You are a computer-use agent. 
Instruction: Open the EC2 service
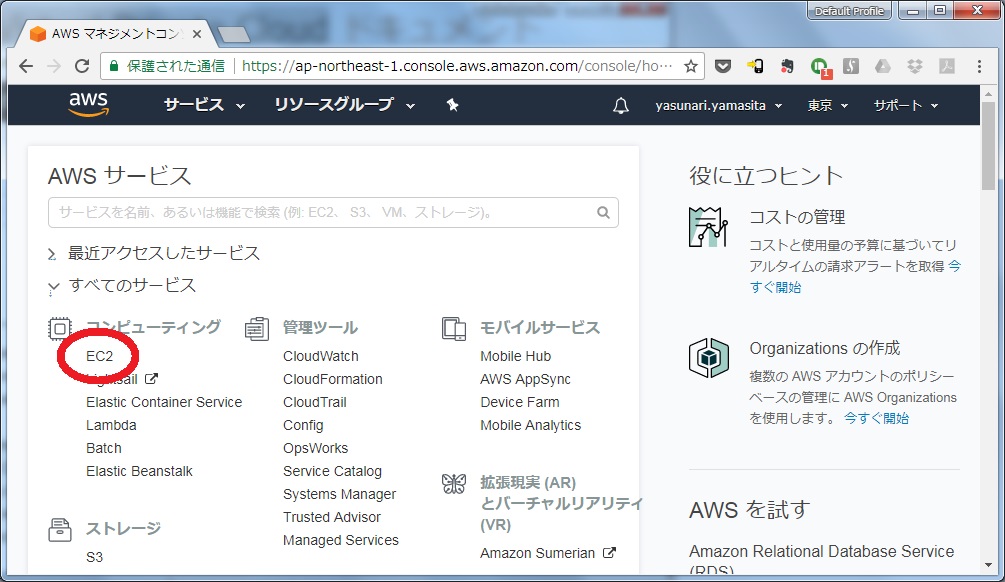99,356
